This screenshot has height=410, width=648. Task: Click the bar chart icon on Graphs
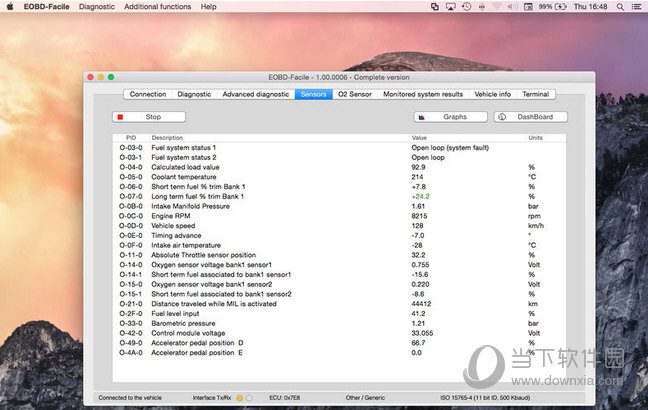click(421, 117)
